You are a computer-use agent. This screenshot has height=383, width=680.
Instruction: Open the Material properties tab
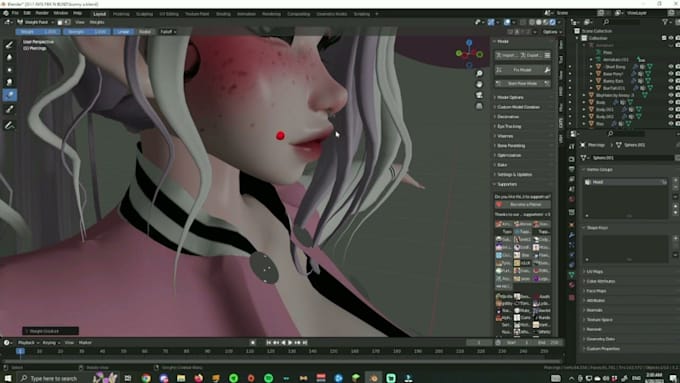click(572, 285)
